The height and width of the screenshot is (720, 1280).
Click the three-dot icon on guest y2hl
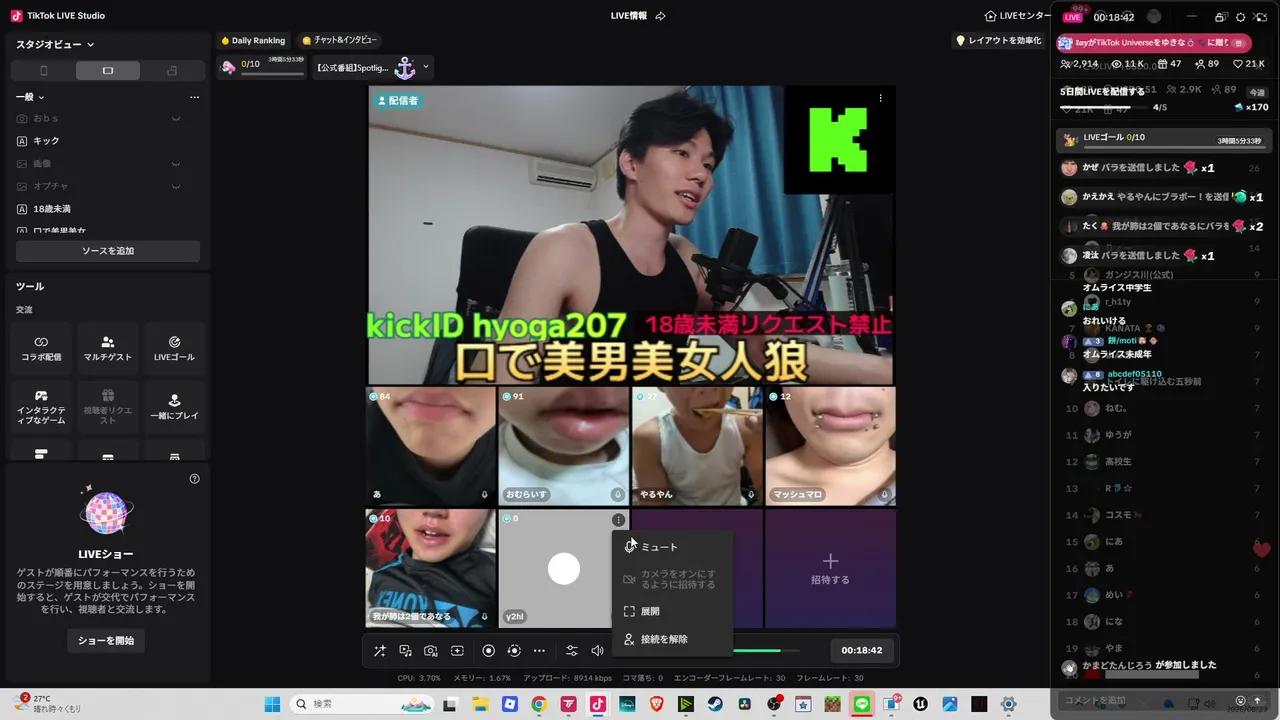click(618, 520)
